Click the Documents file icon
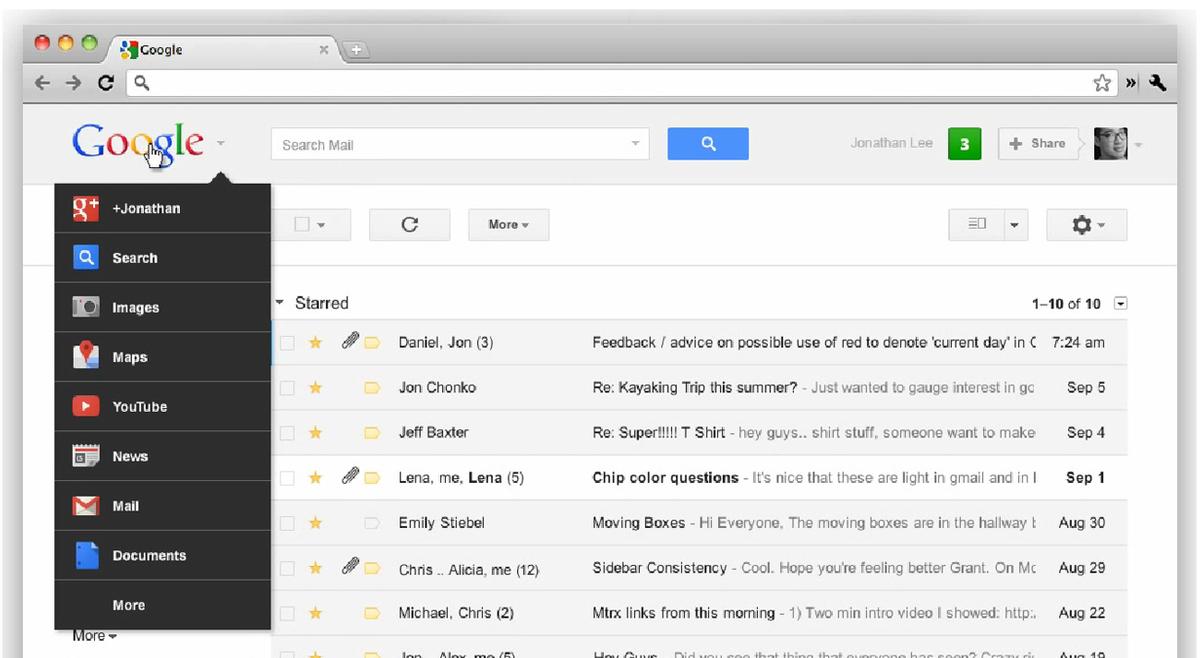The image size is (1200, 658). click(x=87, y=555)
